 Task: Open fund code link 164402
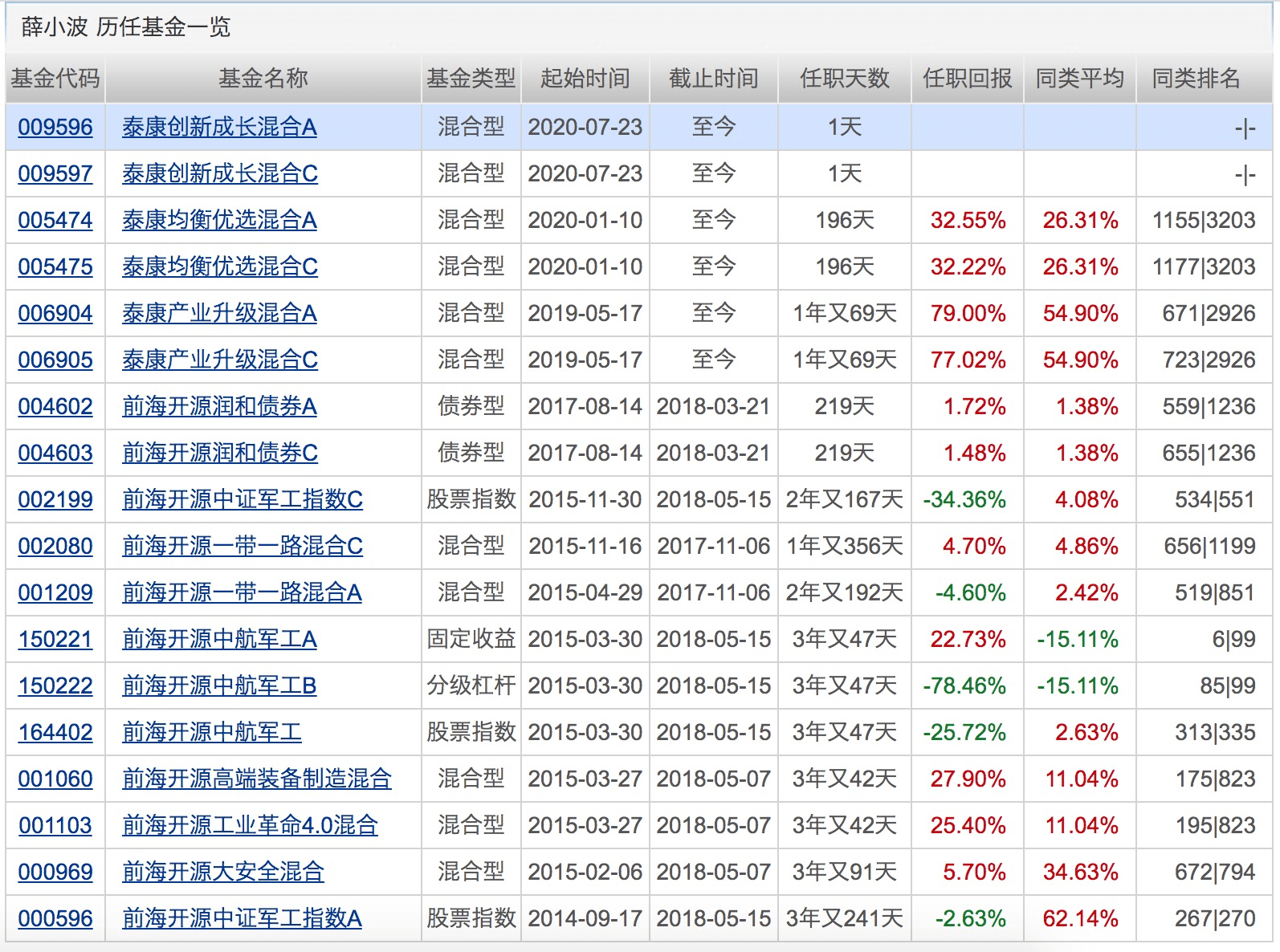[55, 732]
